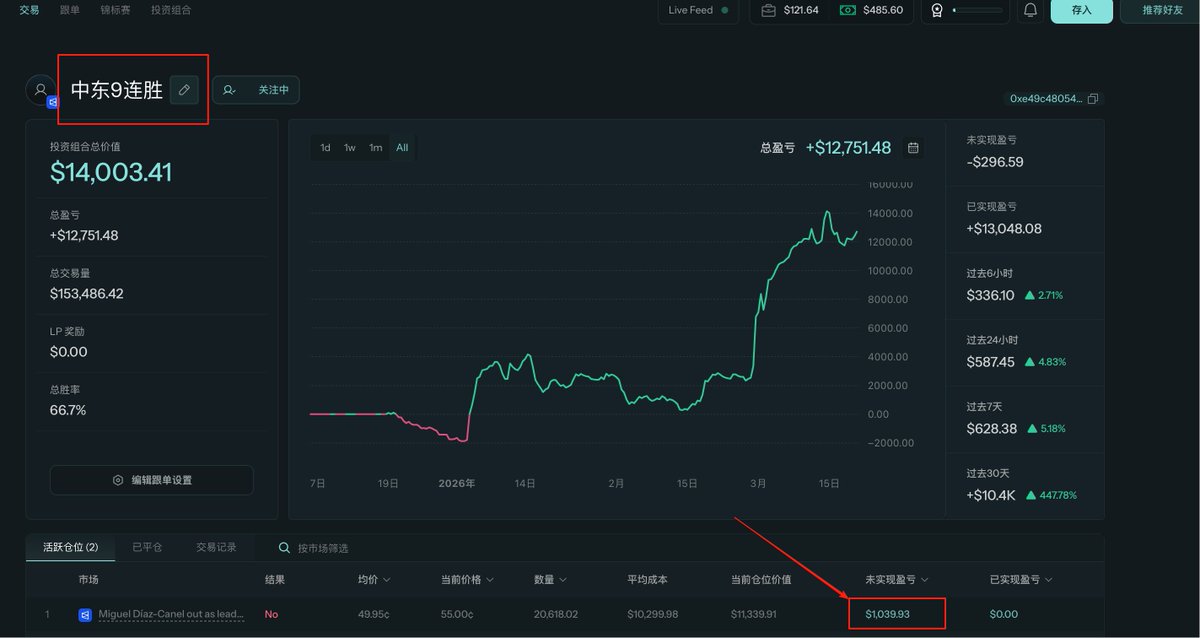Click the green cash balance icon
Image resolution: width=1200 pixels, height=638 pixels.
(x=848, y=10)
